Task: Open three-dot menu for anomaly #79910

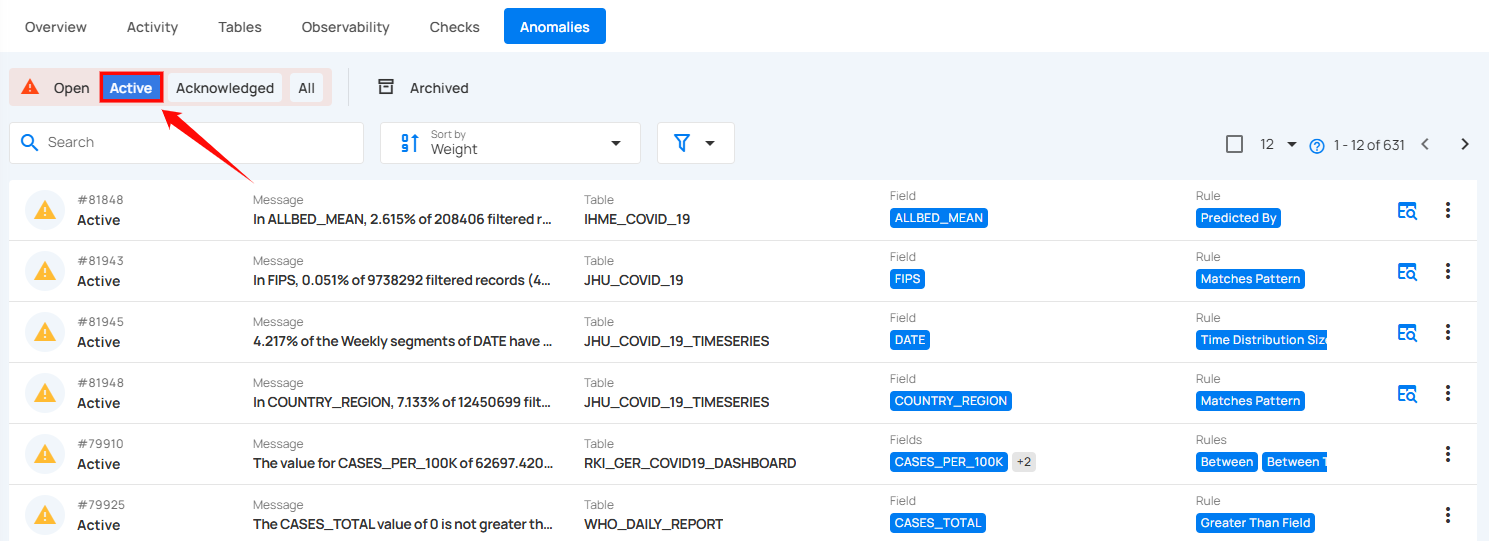Action: pos(1447,454)
